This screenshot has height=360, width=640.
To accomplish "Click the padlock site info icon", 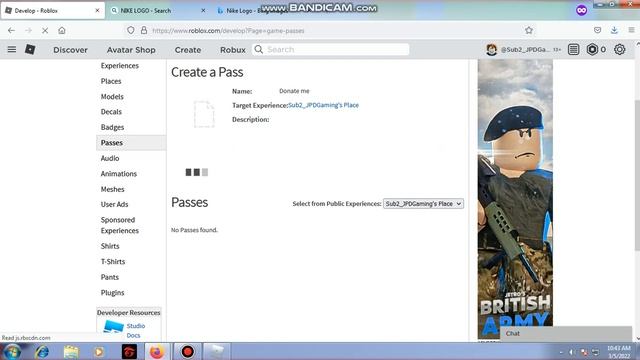I will tap(144, 30).
